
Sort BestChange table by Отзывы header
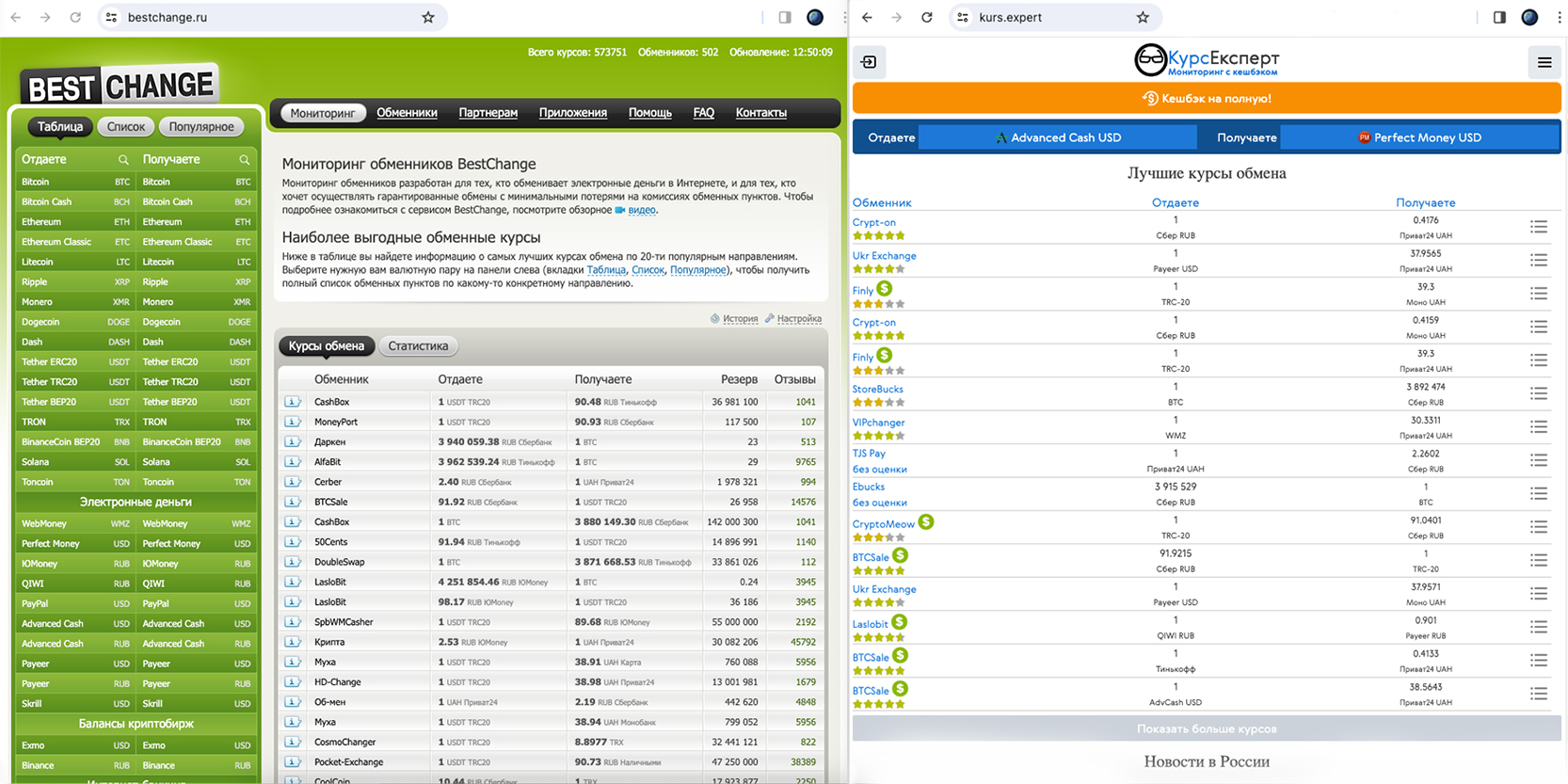point(794,379)
